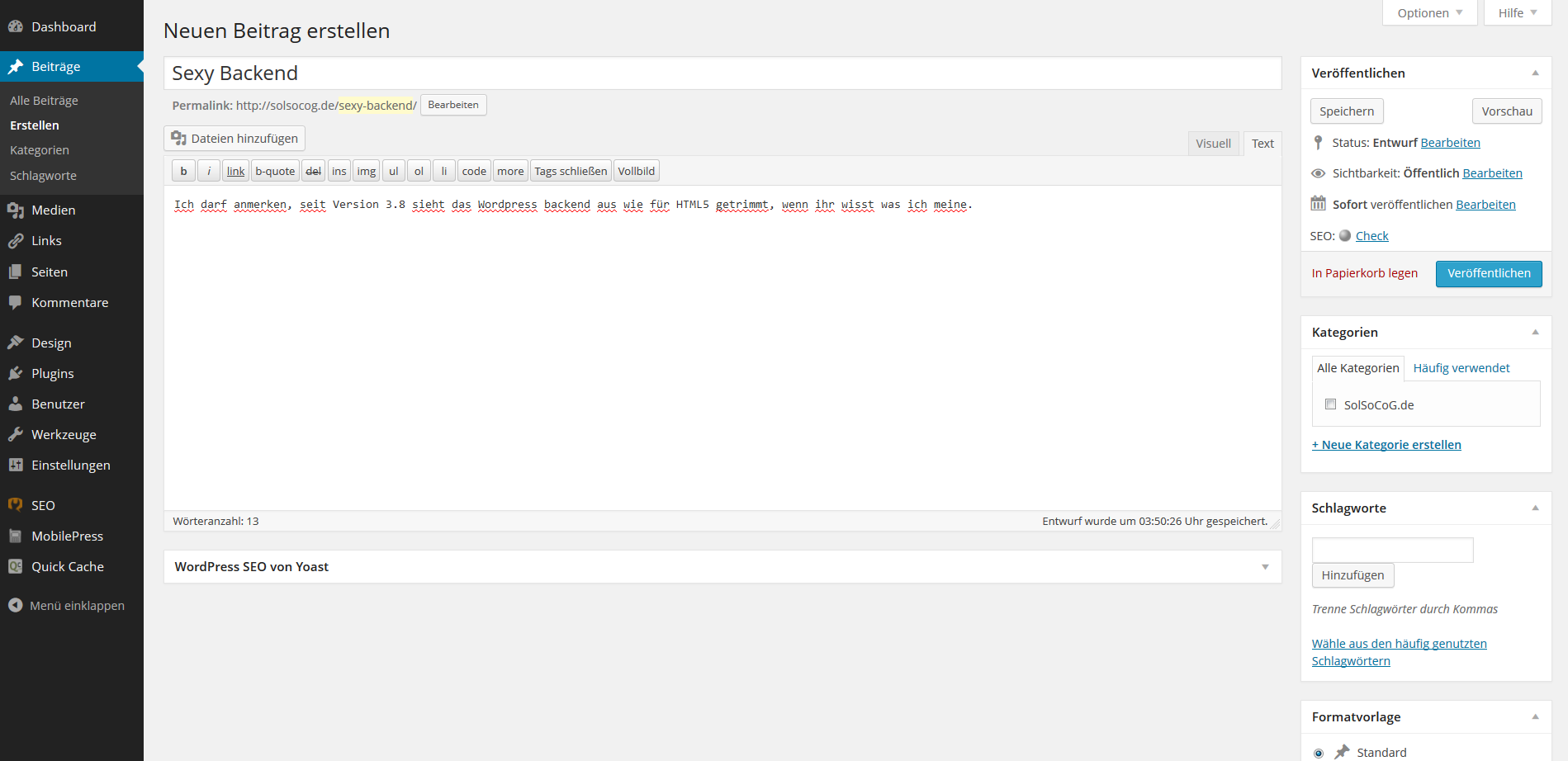Click the Vorschau button
The width and height of the screenshot is (1568, 761).
pyautogui.click(x=1507, y=111)
